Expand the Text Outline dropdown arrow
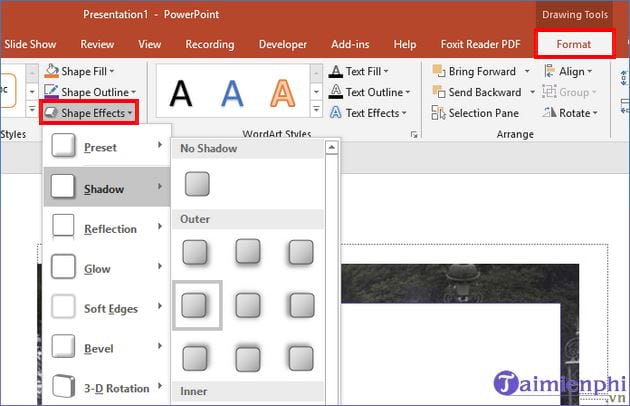 pos(408,92)
